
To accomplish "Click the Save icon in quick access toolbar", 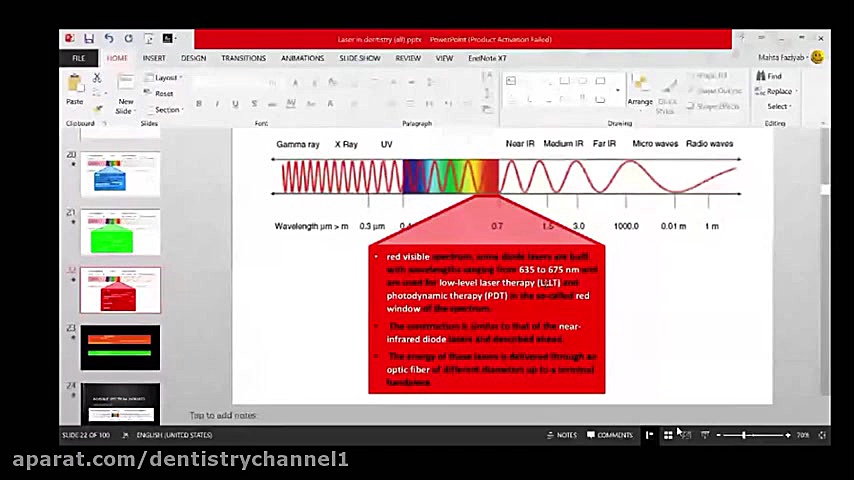I will click(x=89, y=39).
